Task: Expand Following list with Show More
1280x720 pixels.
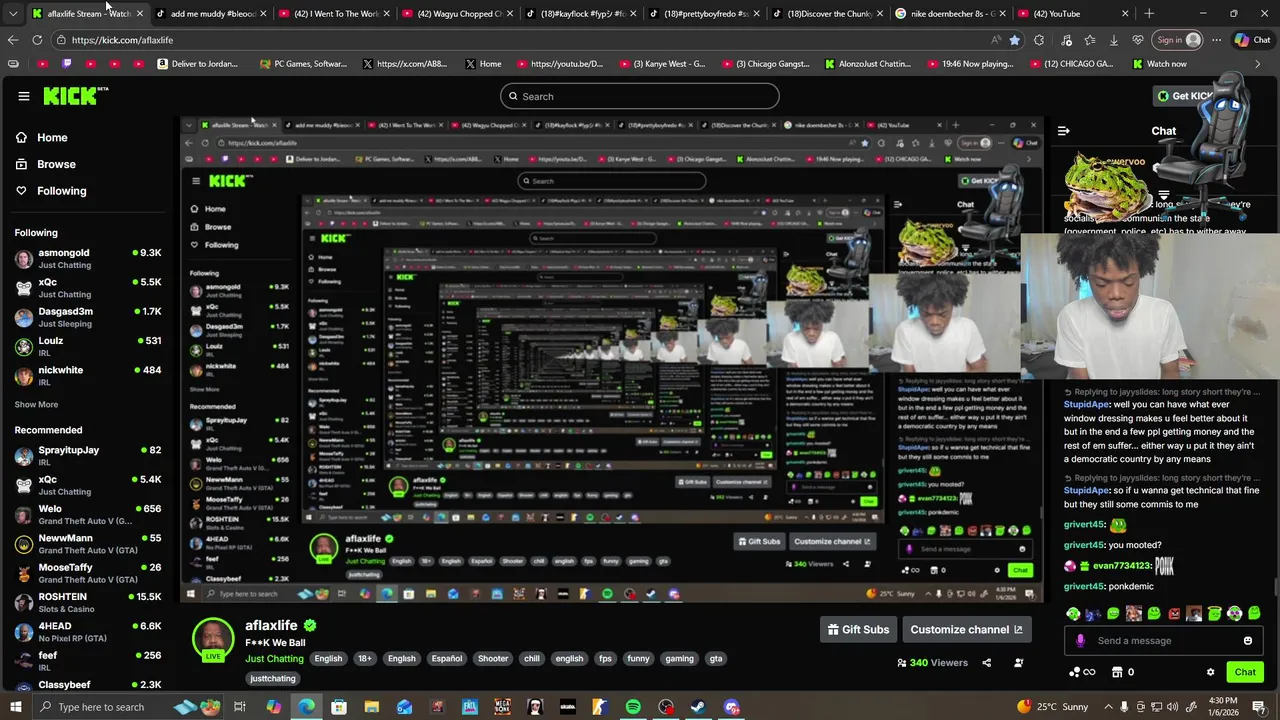Action: pos(36,405)
